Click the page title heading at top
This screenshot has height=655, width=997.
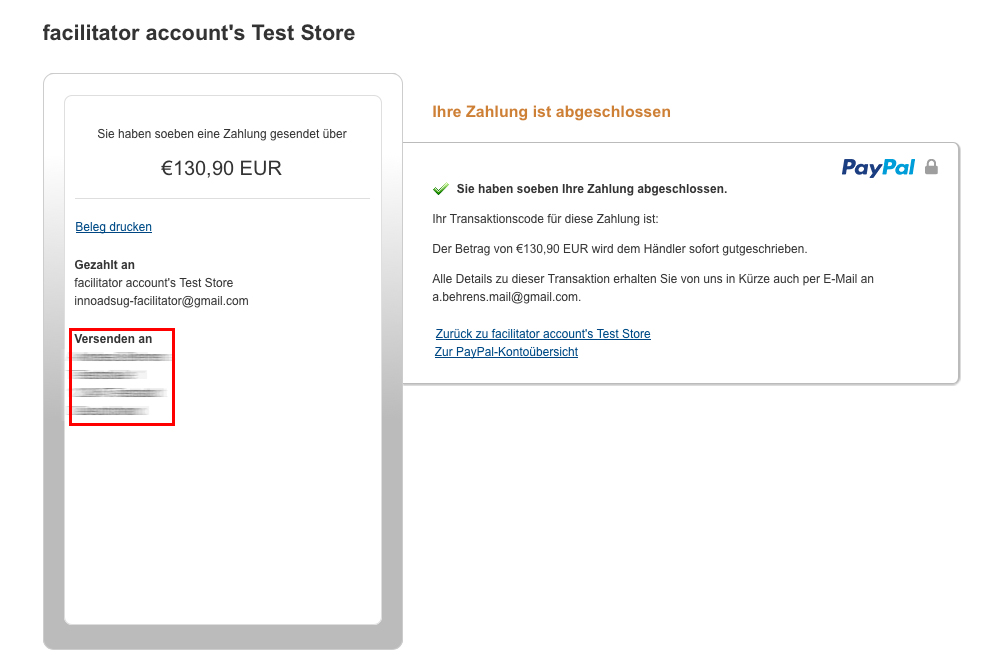(198, 33)
